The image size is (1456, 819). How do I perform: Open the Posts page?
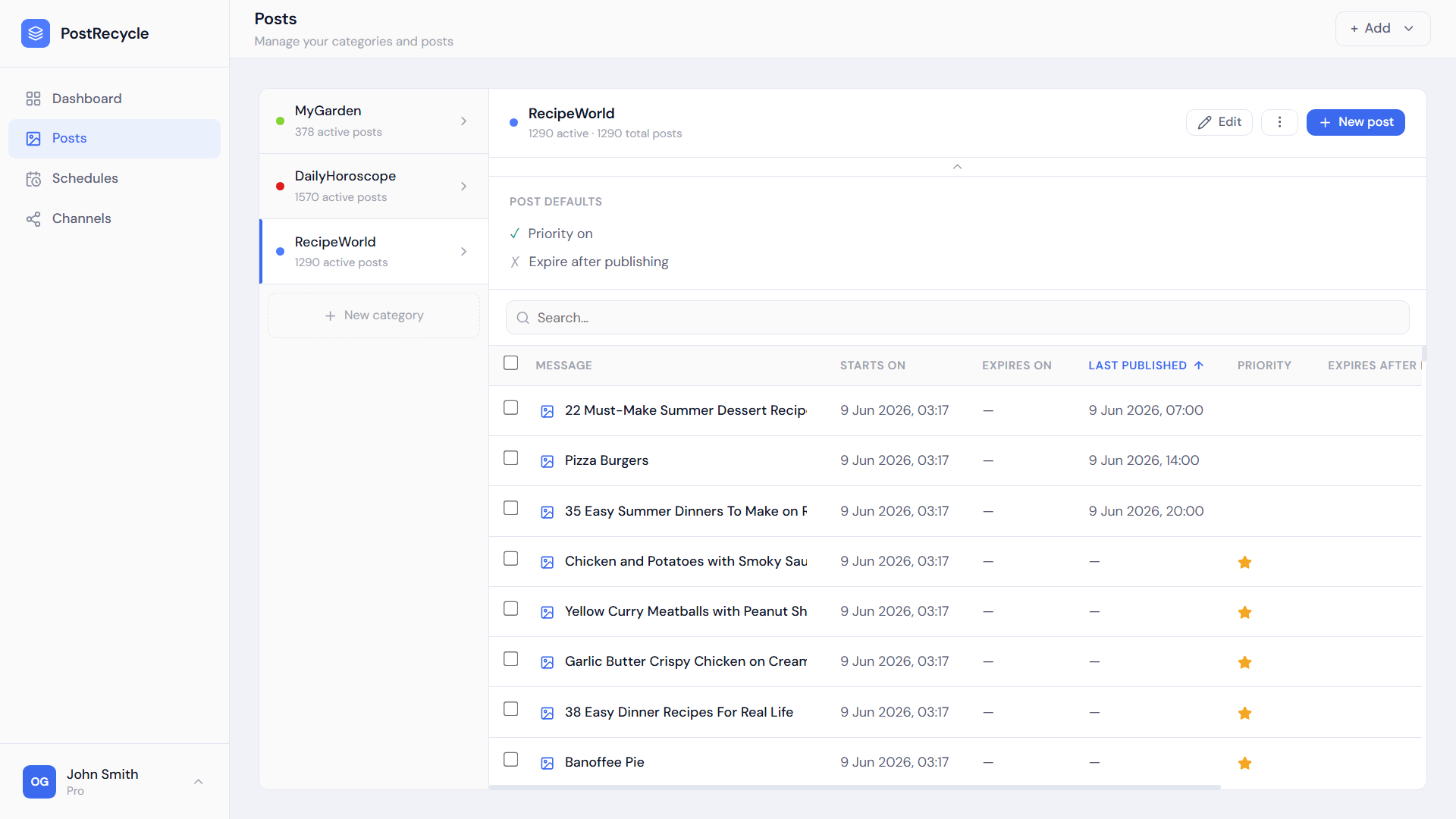115,139
